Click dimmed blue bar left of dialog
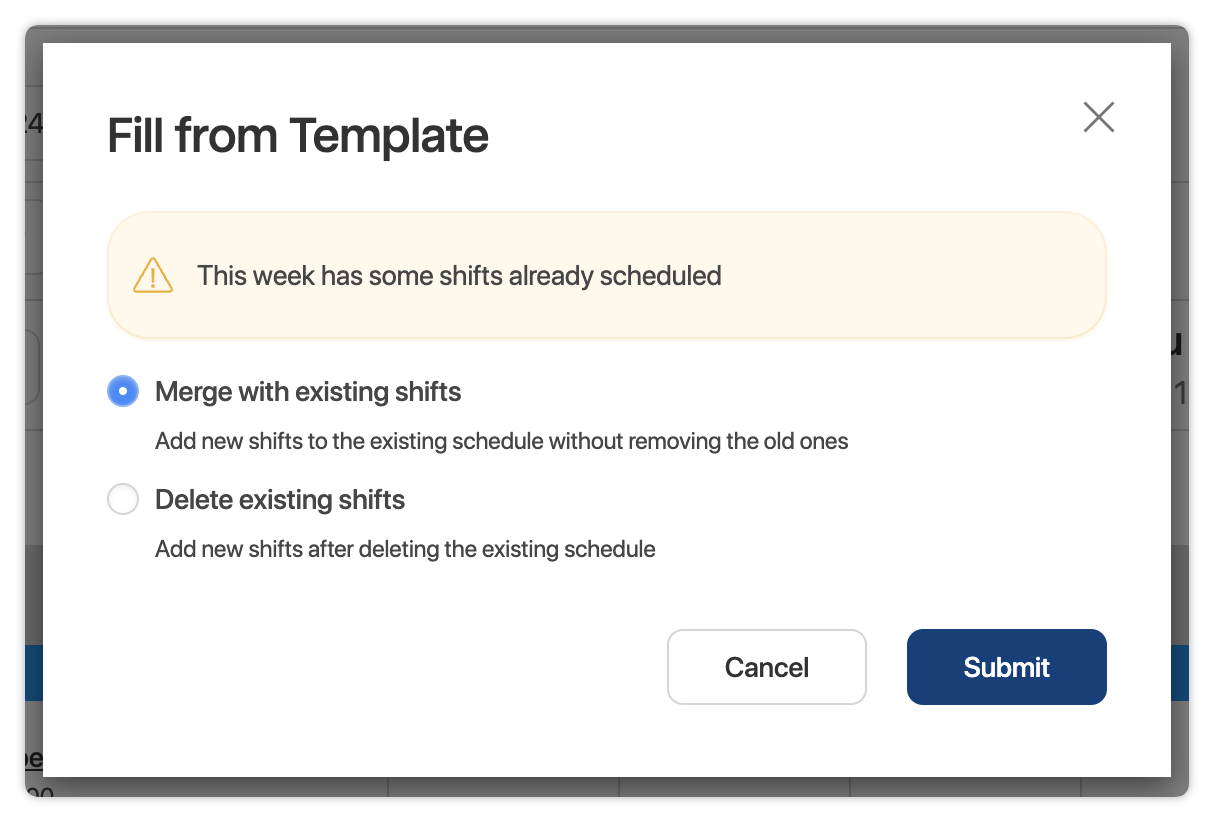Screen dimensions: 1214x822 click(33, 672)
